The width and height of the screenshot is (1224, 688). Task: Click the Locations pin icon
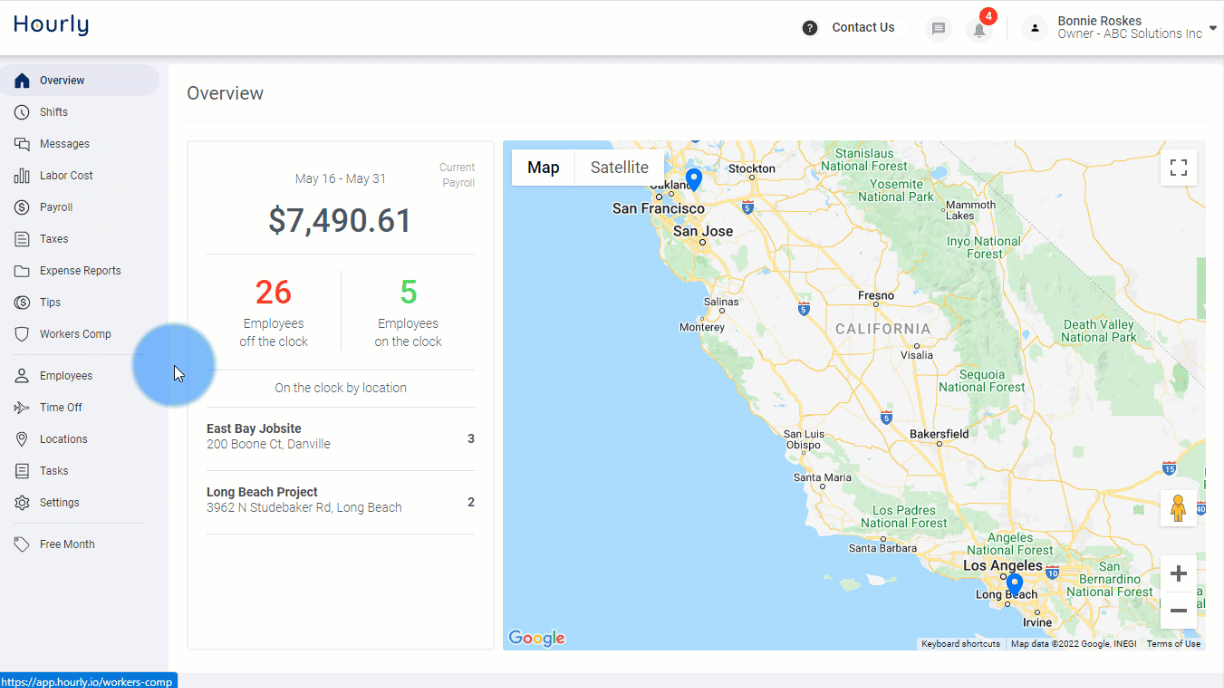tap(22, 439)
